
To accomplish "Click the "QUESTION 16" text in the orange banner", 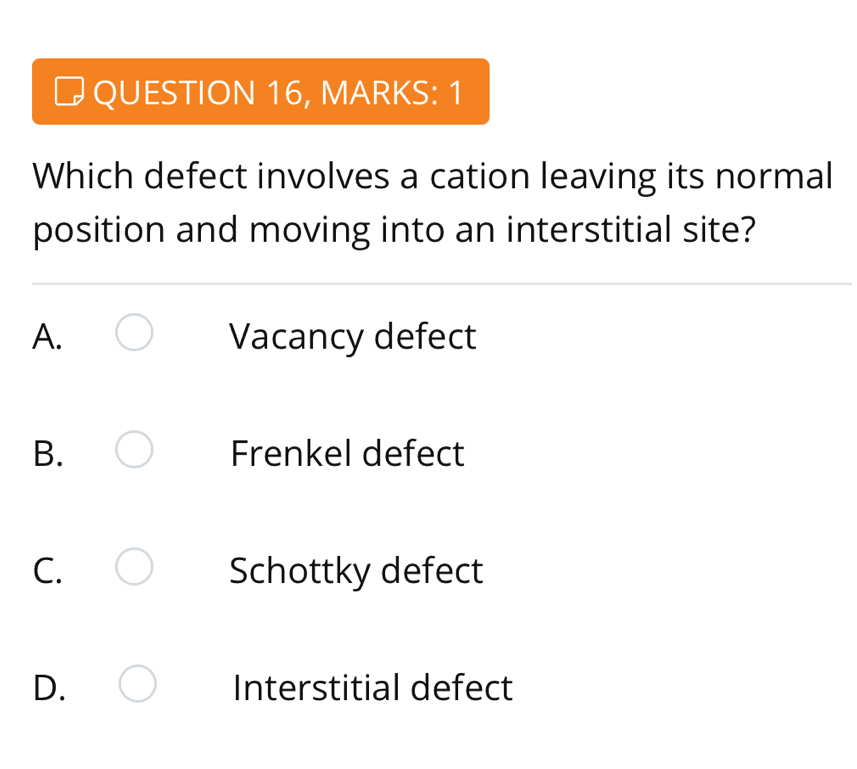I will pyautogui.click(x=198, y=93).
